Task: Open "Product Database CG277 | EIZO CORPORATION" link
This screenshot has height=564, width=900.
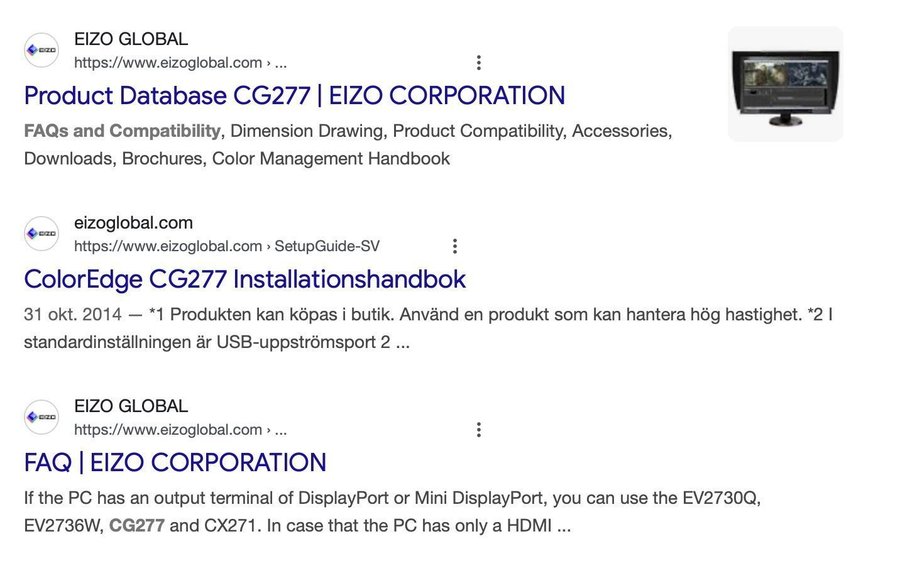Action: pyautogui.click(x=294, y=96)
